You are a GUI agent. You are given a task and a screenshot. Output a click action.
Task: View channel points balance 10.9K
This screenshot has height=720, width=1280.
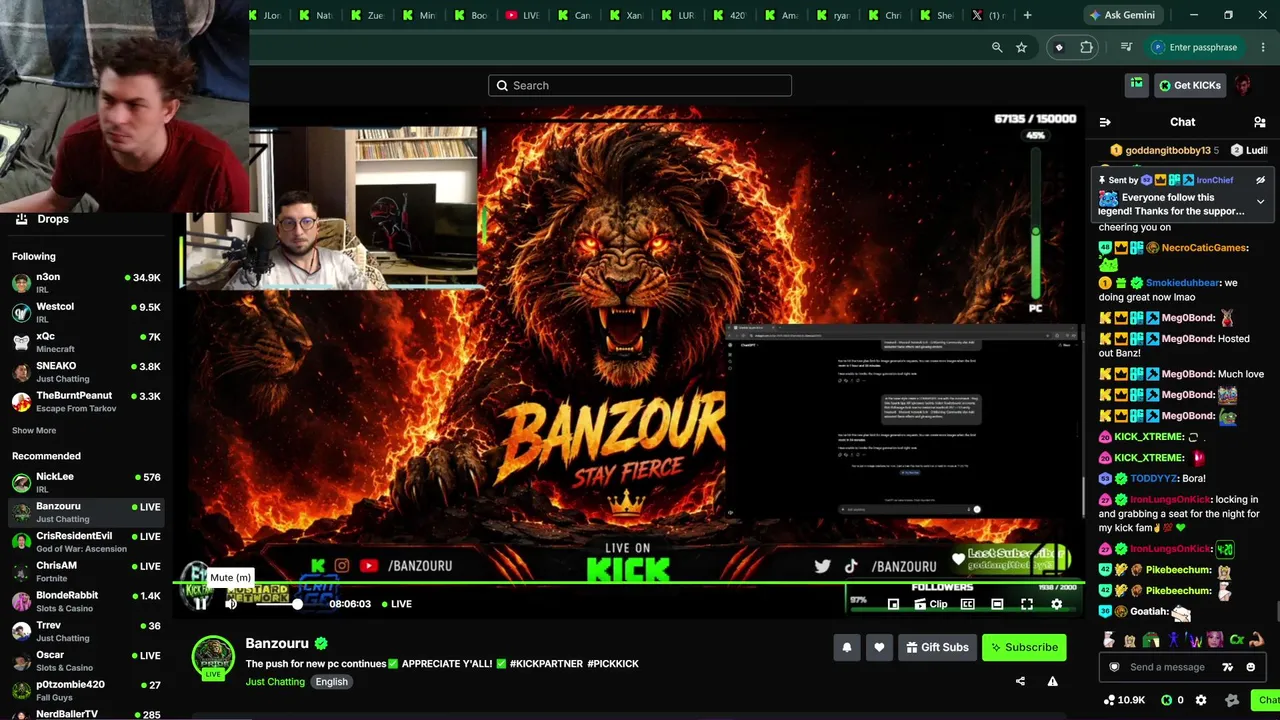click(x=1124, y=700)
